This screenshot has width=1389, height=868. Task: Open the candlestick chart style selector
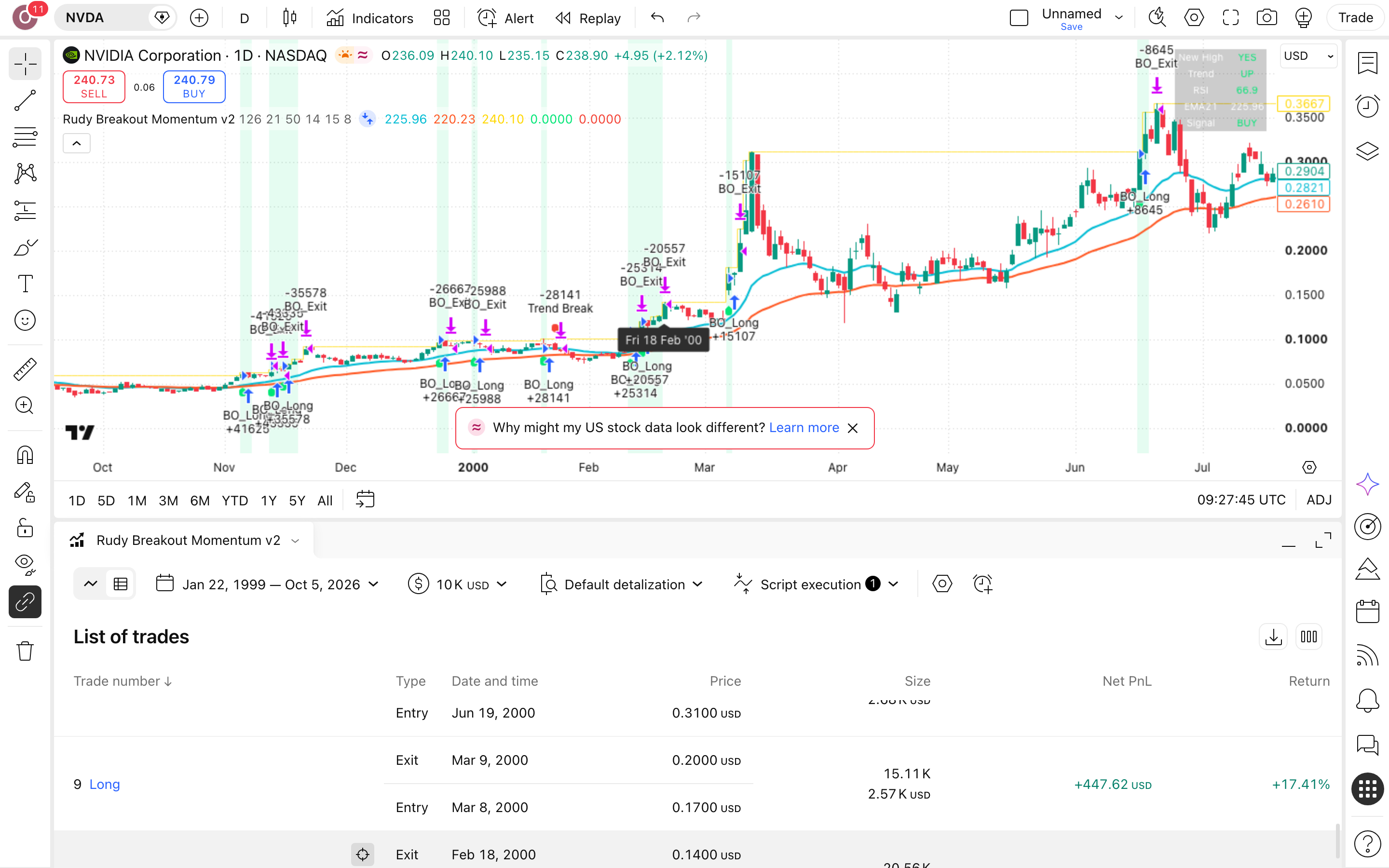tap(290, 18)
